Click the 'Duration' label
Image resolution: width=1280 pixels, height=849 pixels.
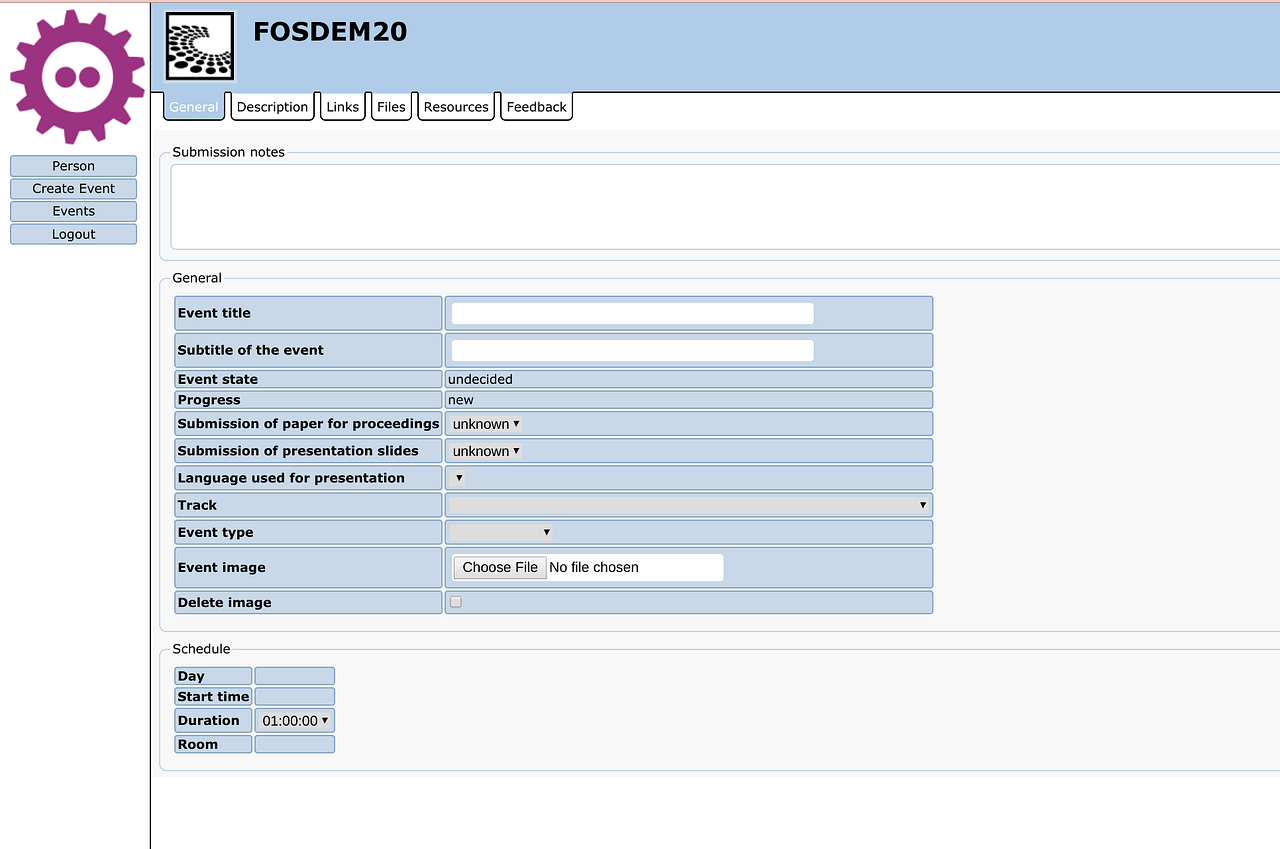tap(209, 720)
